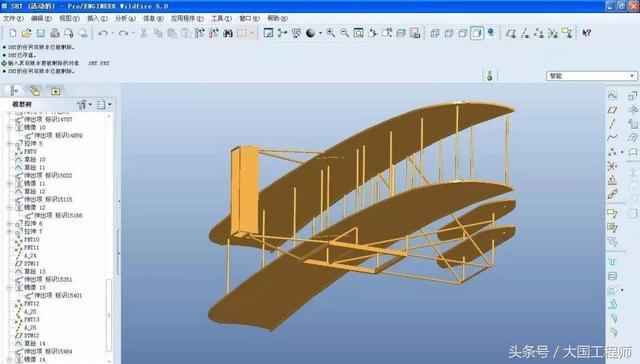Expand the 镜像 10 tree node
Image resolution: width=640 pixels, height=364 pixels.
click(9, 127)
